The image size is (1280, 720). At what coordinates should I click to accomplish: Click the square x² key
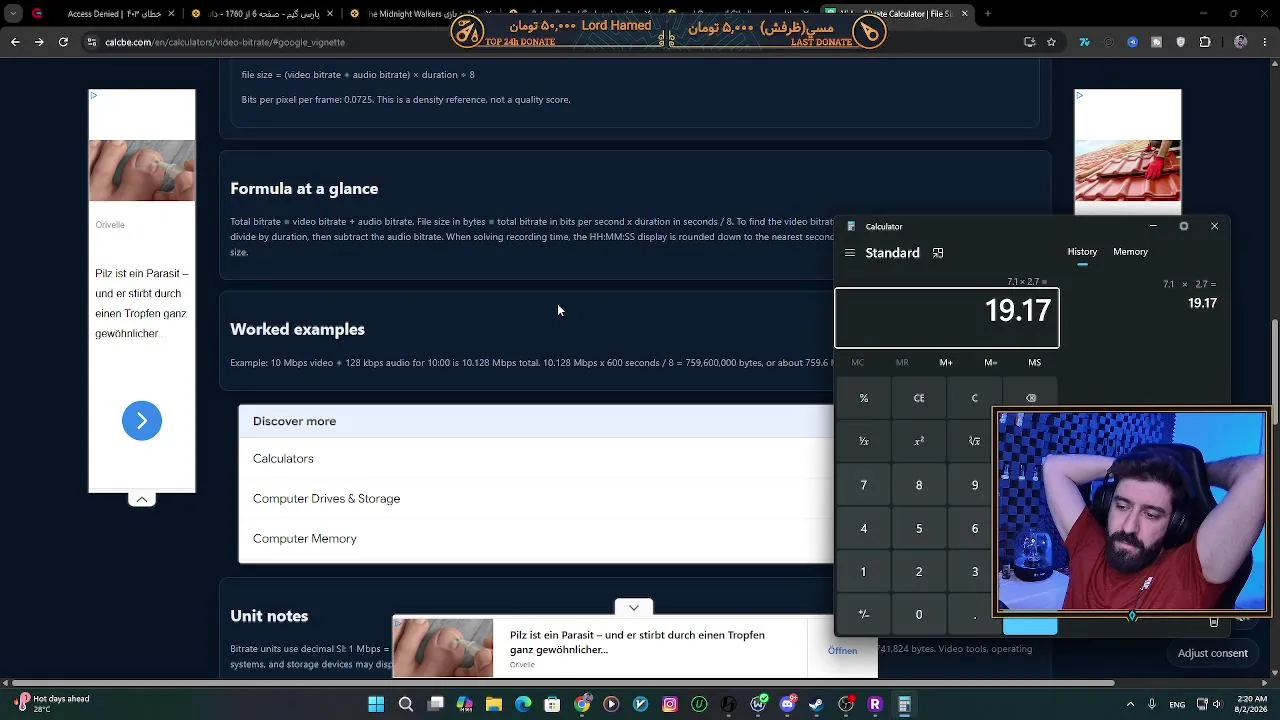919,441
